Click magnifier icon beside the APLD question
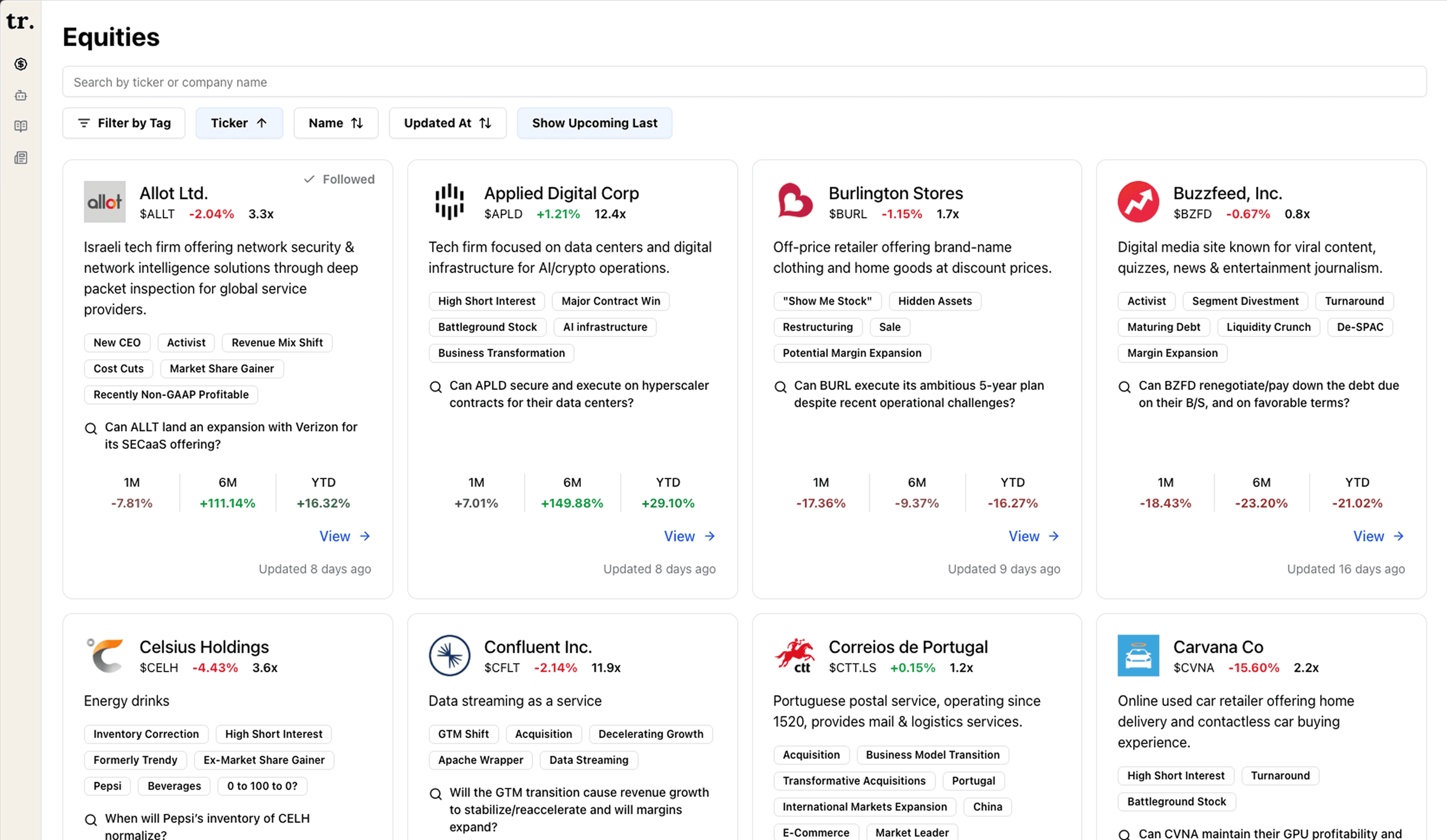The image size is (1447, 840). tap(436, 387)
